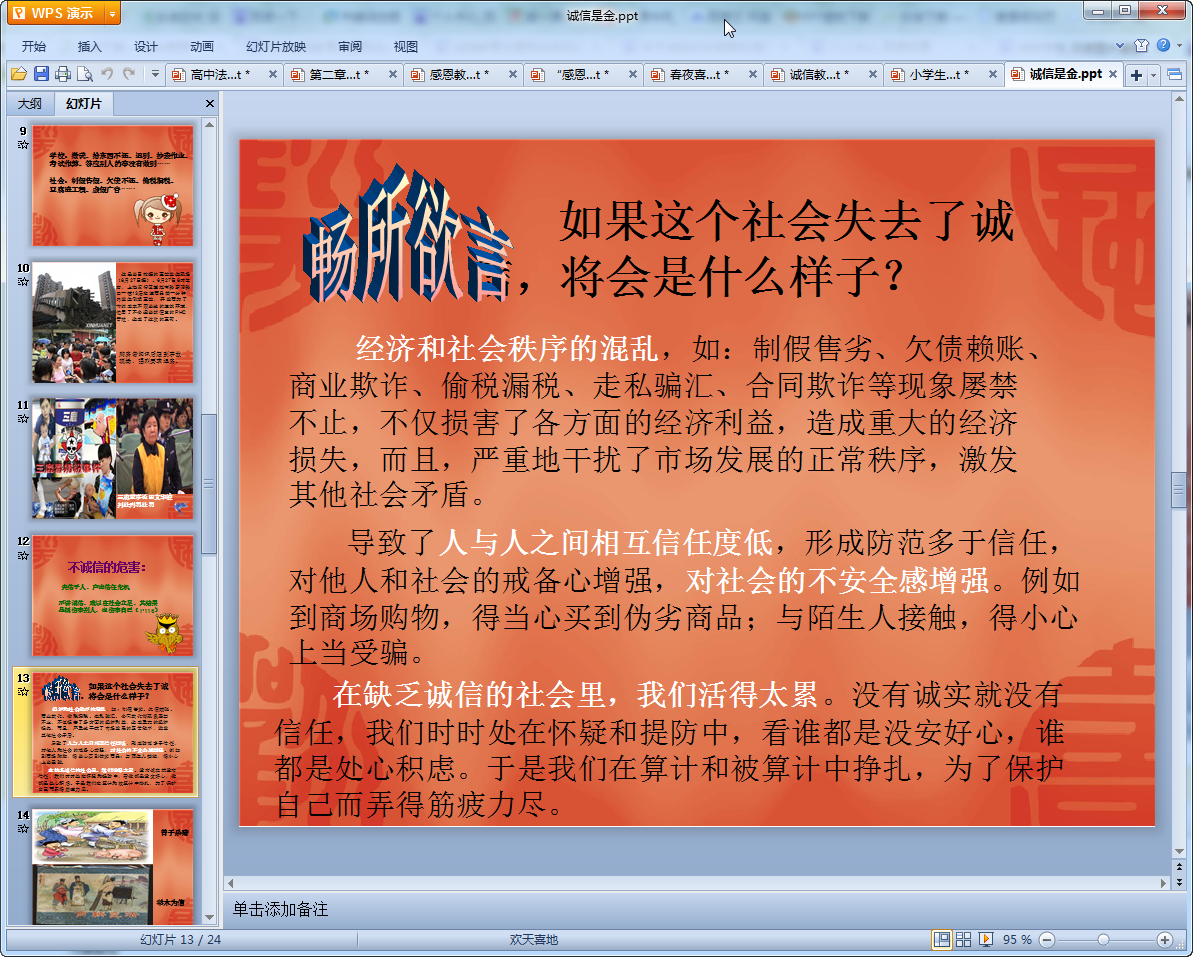This screenshot has width=1193, height=957.
Task: Collapse the ribbon using the chevron arrow
Action: click(1120, 46)
